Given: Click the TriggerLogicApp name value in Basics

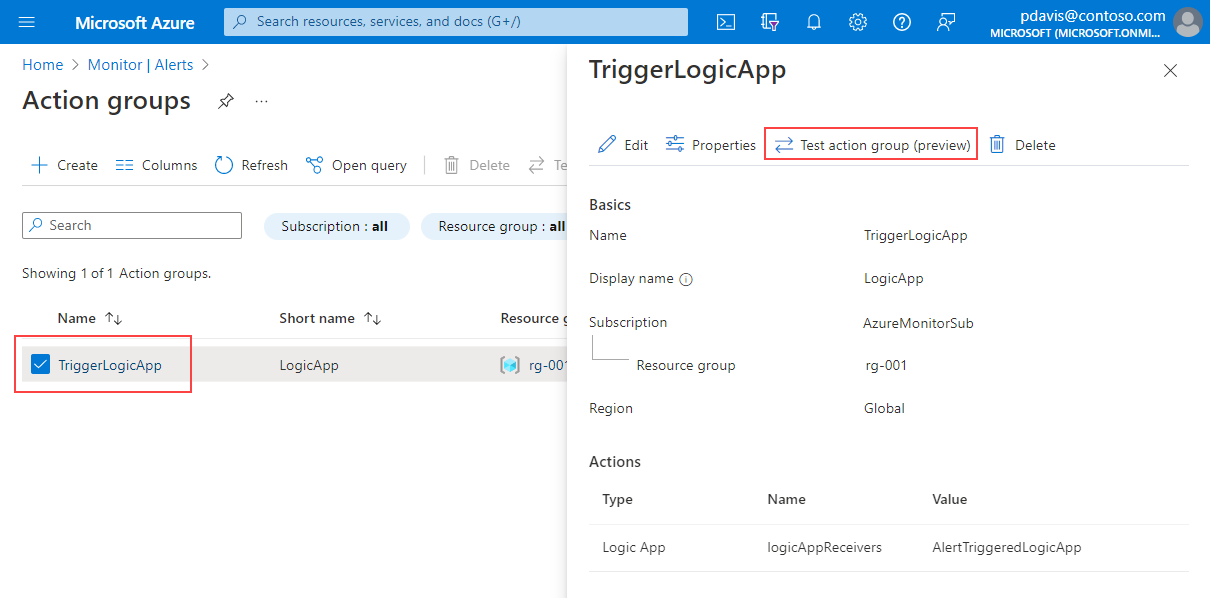Looking at the screenshot, I should pos(916,236).
